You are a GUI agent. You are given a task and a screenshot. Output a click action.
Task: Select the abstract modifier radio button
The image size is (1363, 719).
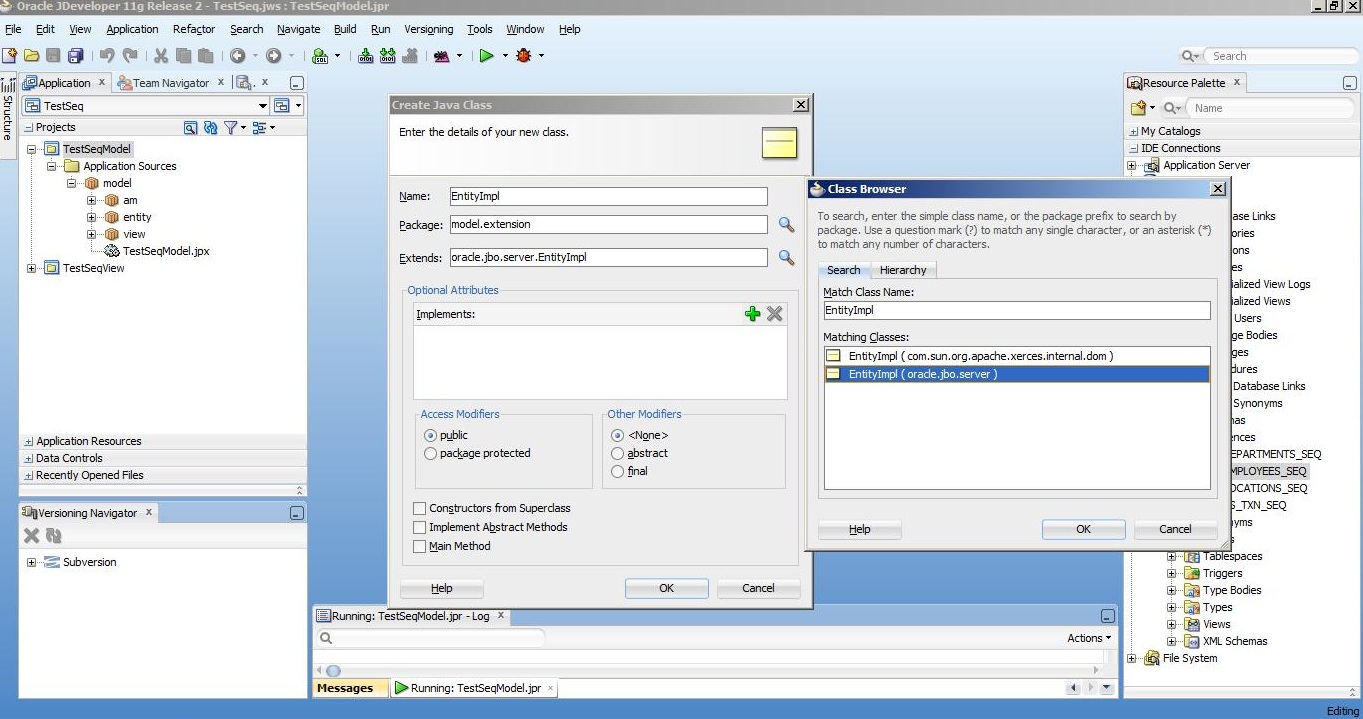[x=618, y=453]
